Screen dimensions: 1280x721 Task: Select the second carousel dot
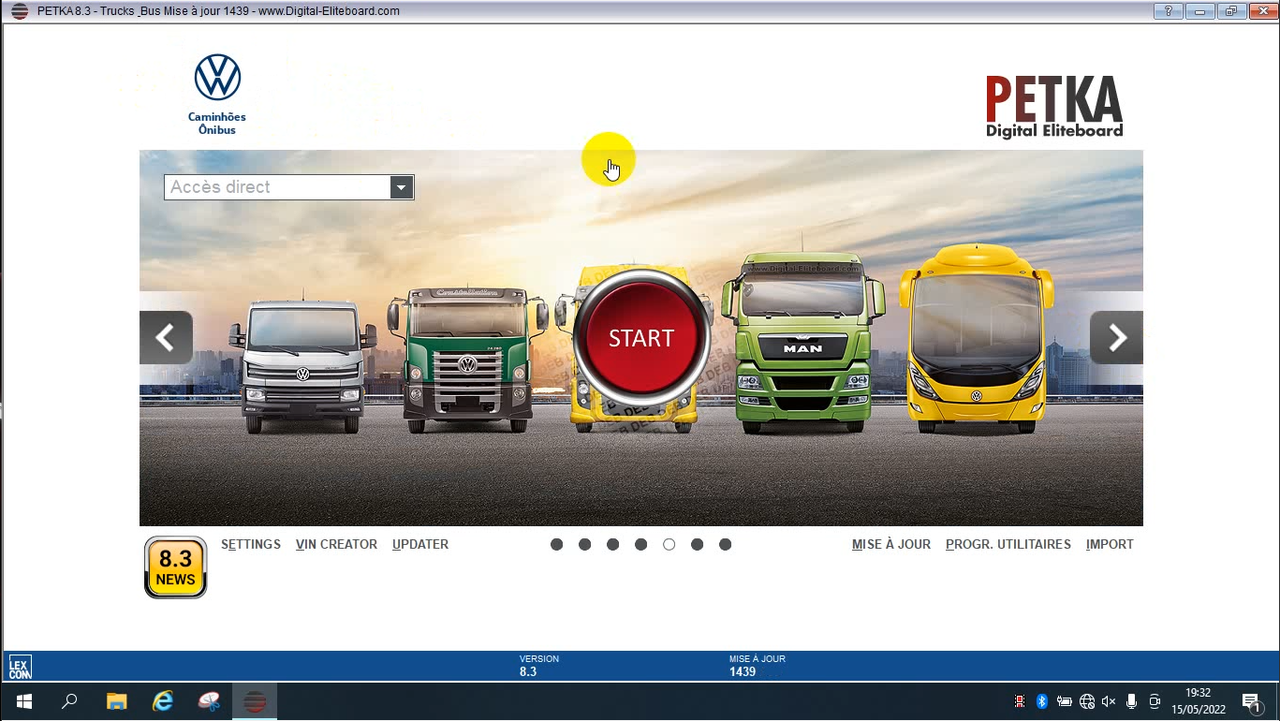point(585,544)
